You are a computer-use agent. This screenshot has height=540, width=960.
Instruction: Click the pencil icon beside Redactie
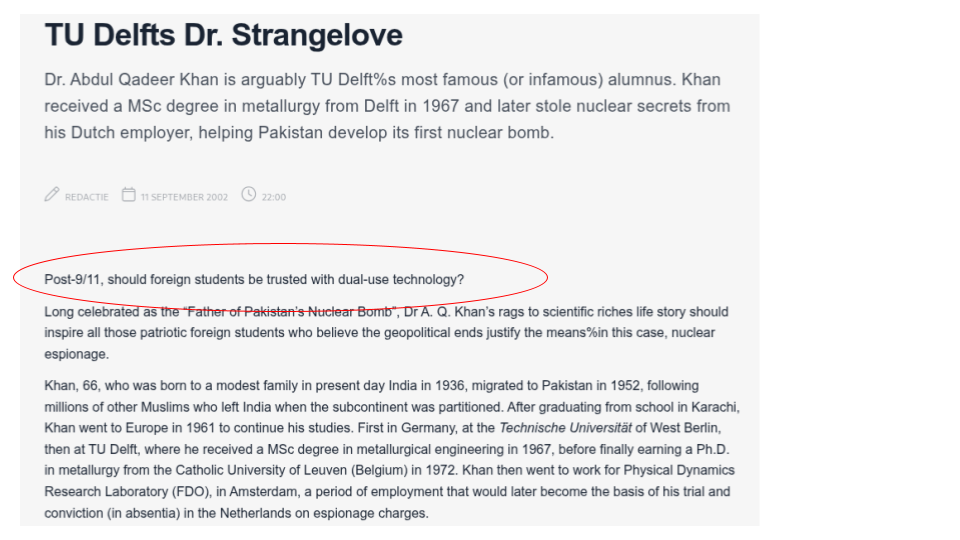coord(52,195)
